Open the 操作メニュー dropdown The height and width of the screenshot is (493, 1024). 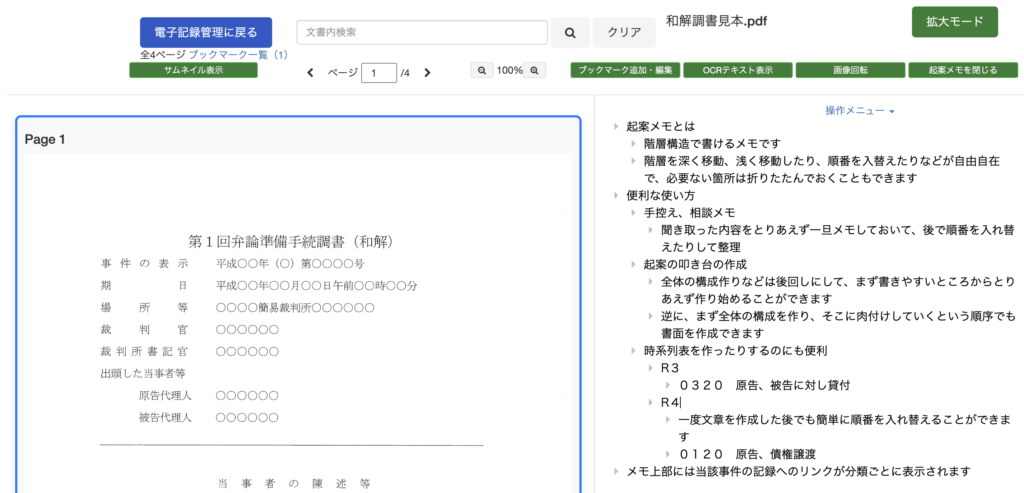point(859,111)
